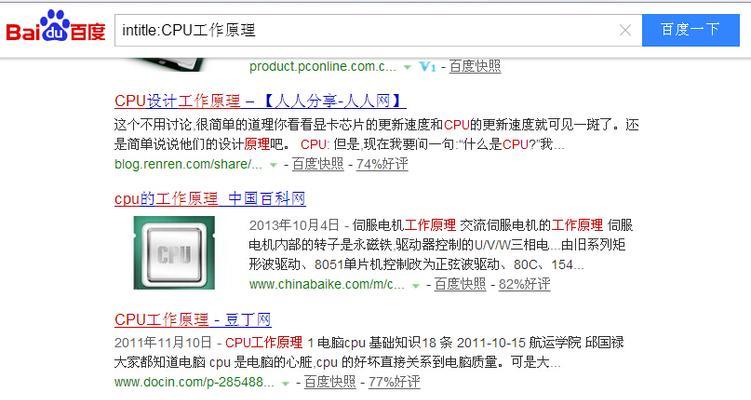View the 77%好评 rating link
The width and height of the screenshot is (751, 400).
point(394,382)
